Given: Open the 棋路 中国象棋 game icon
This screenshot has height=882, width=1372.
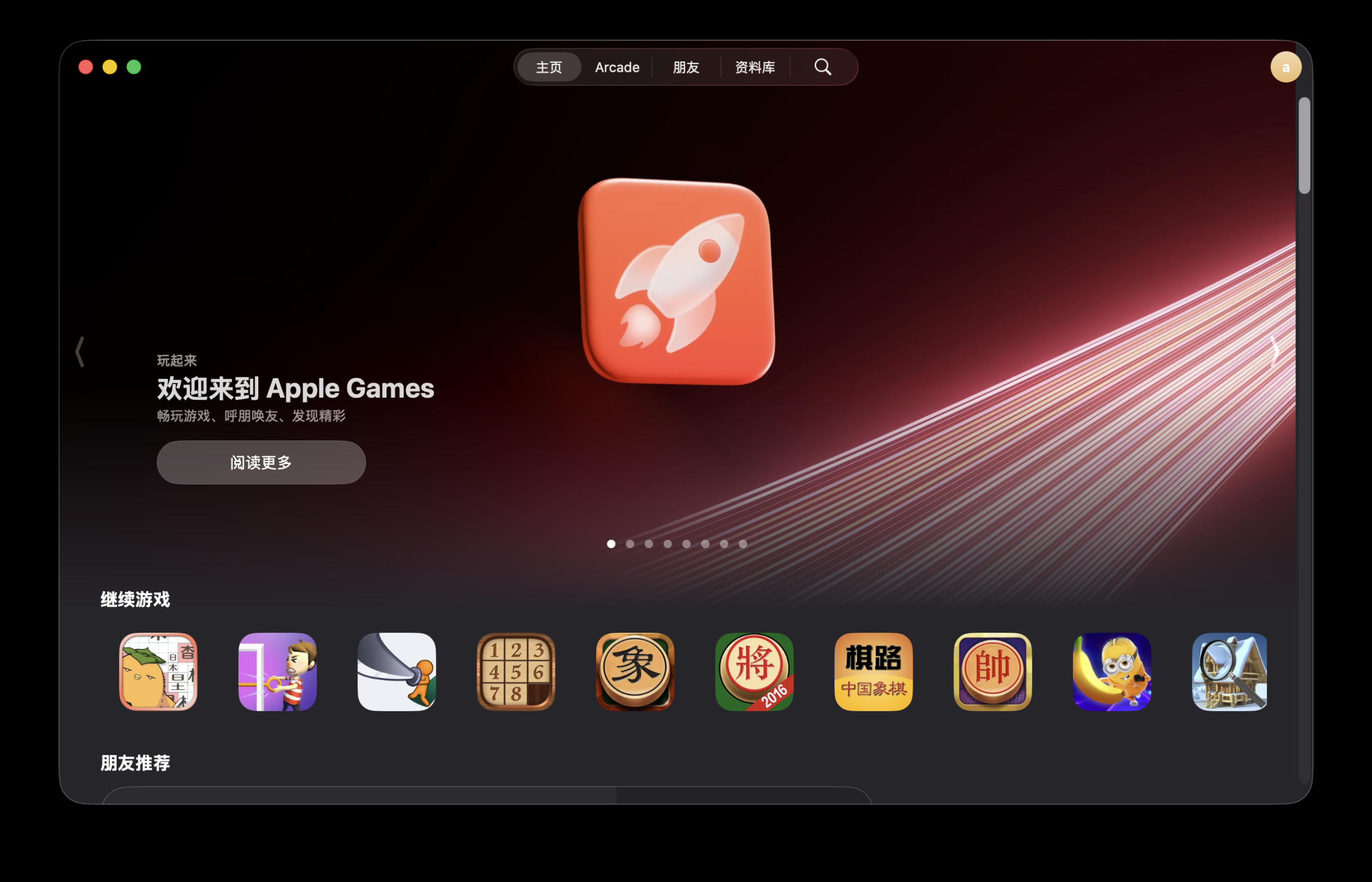Looking at the screenshot, I should (873, 671).
